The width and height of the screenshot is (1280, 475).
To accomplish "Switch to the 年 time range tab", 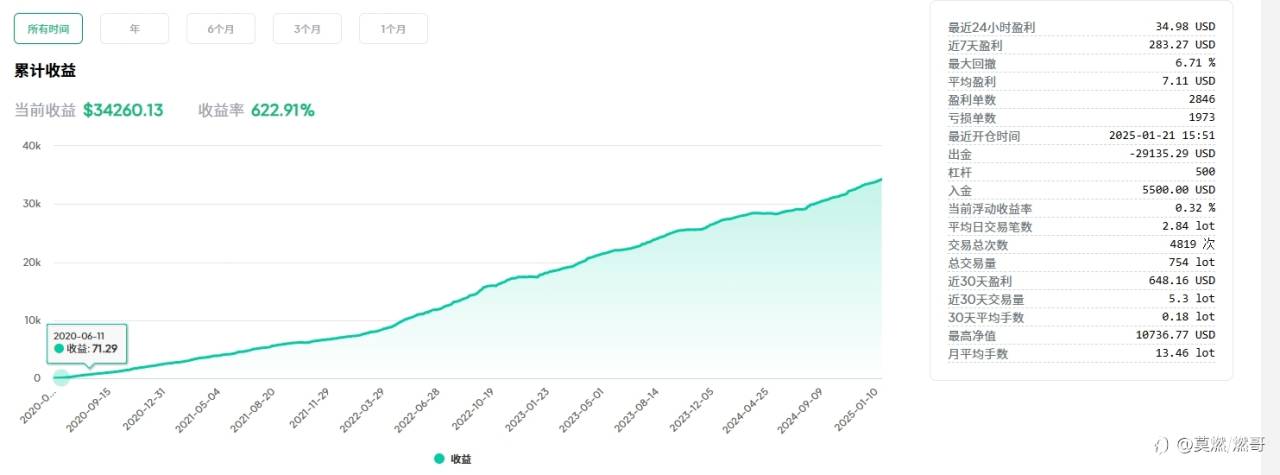I will (134, 29).
